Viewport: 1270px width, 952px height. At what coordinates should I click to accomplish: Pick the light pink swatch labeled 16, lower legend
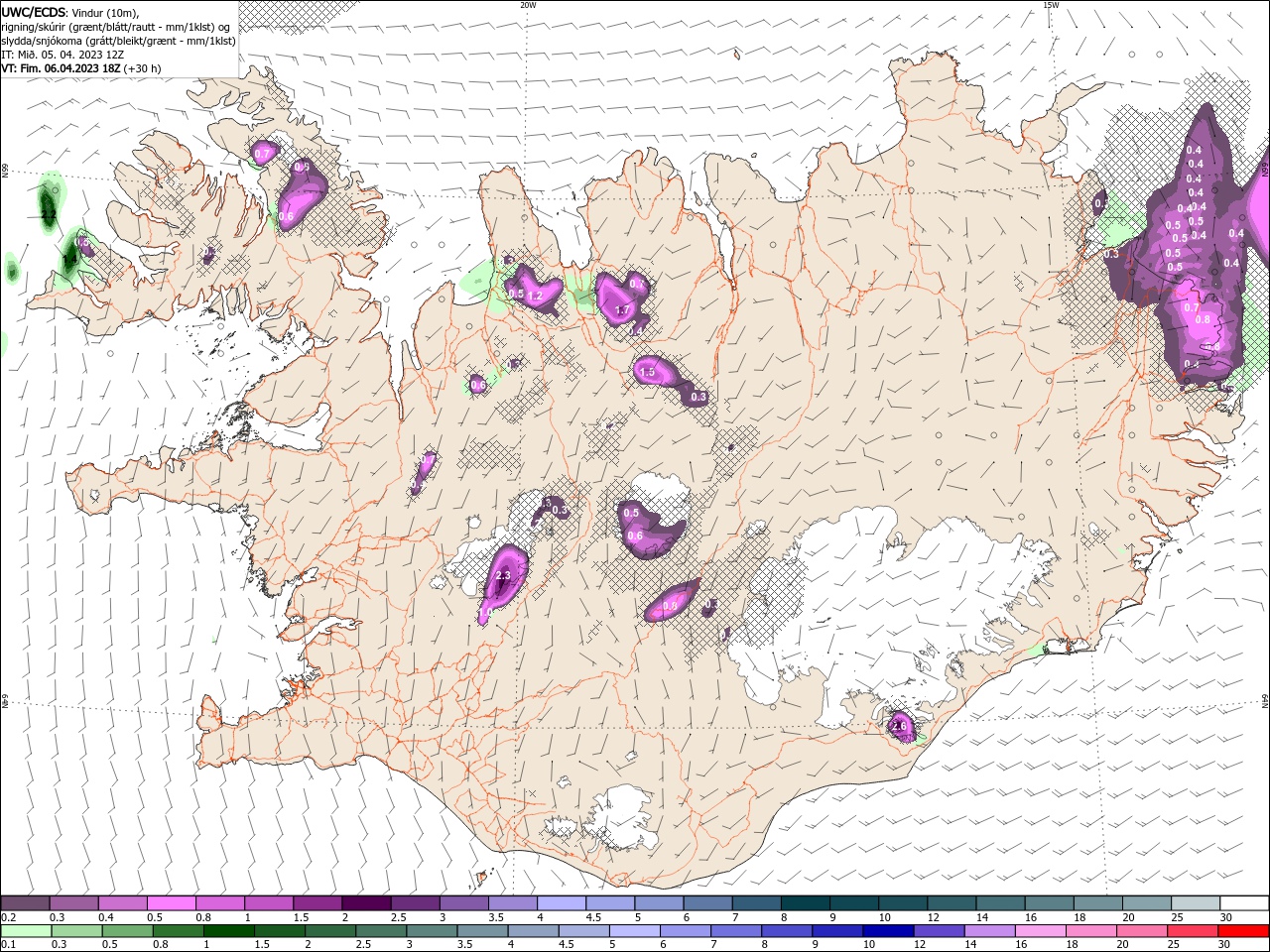[x=1039, y=931]
